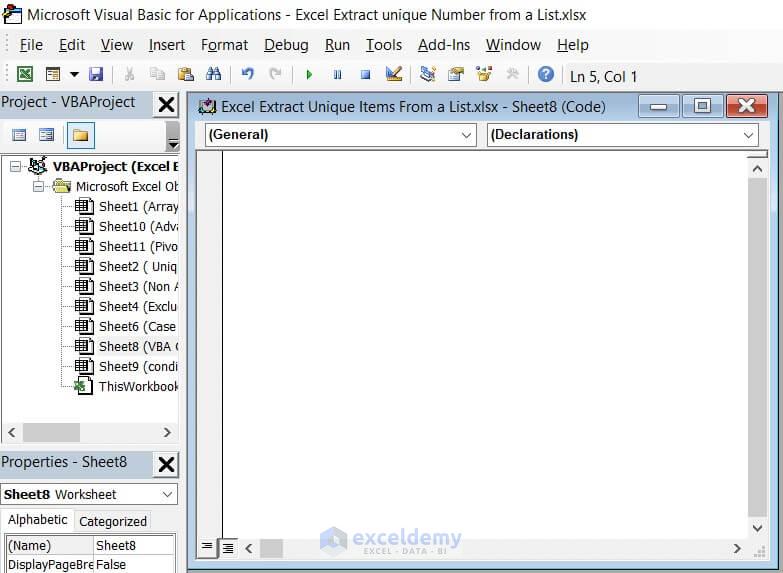Open the Run menu
The image size is (783, 573).
[x=337, y=45]
